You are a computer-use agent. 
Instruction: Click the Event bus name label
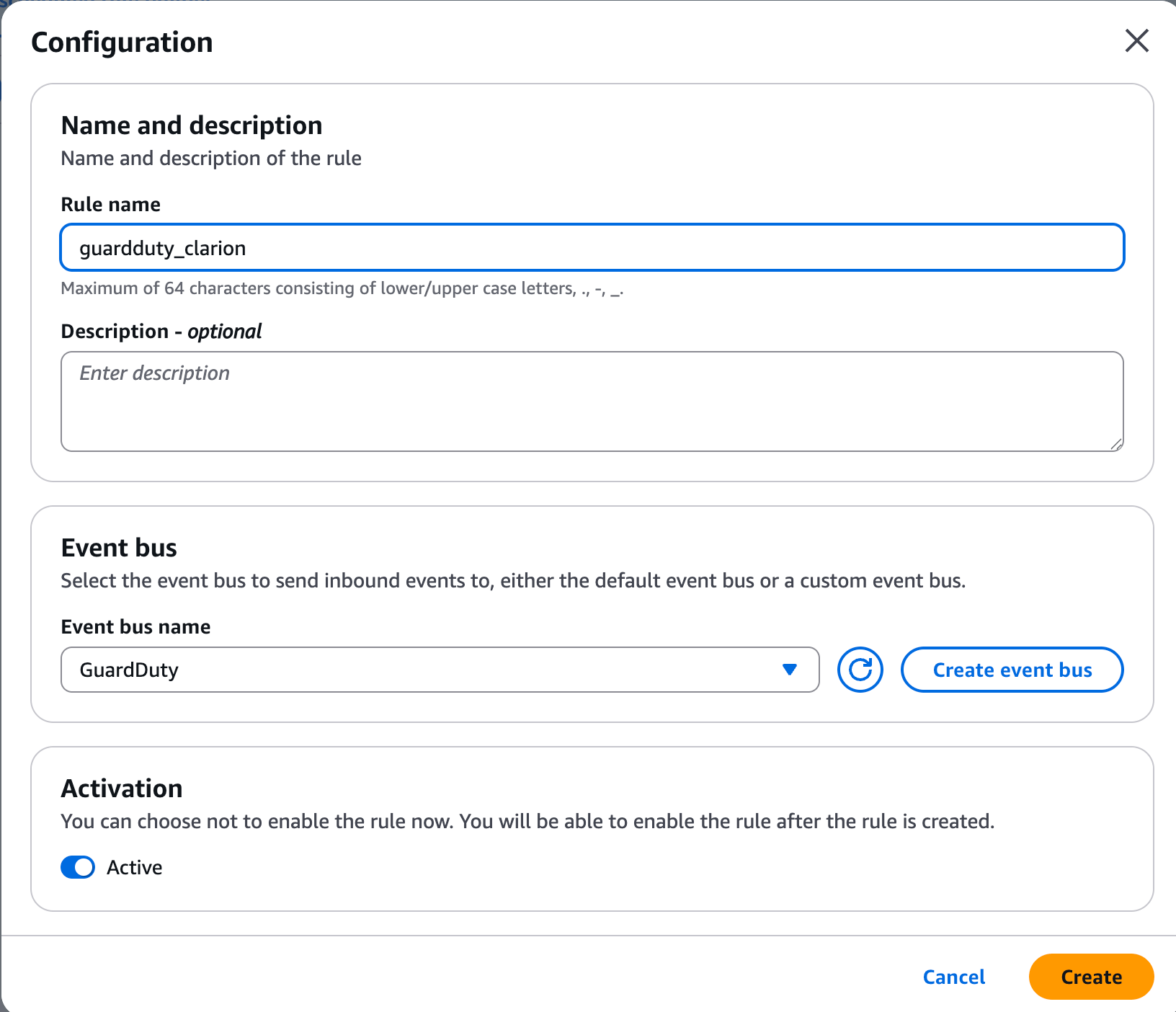click(x=136, y=627)
